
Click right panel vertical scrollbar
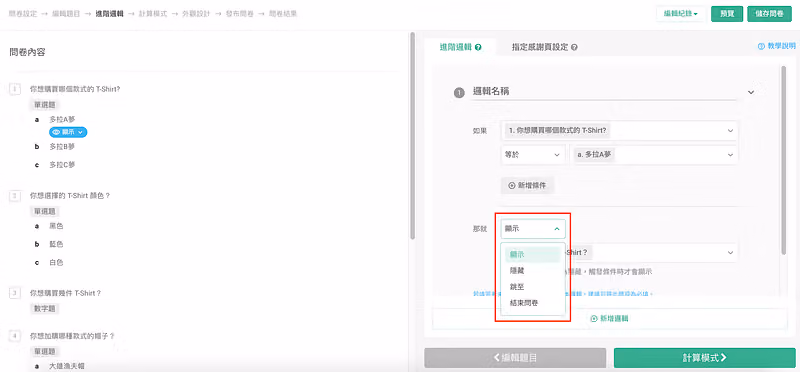point(783,160)
